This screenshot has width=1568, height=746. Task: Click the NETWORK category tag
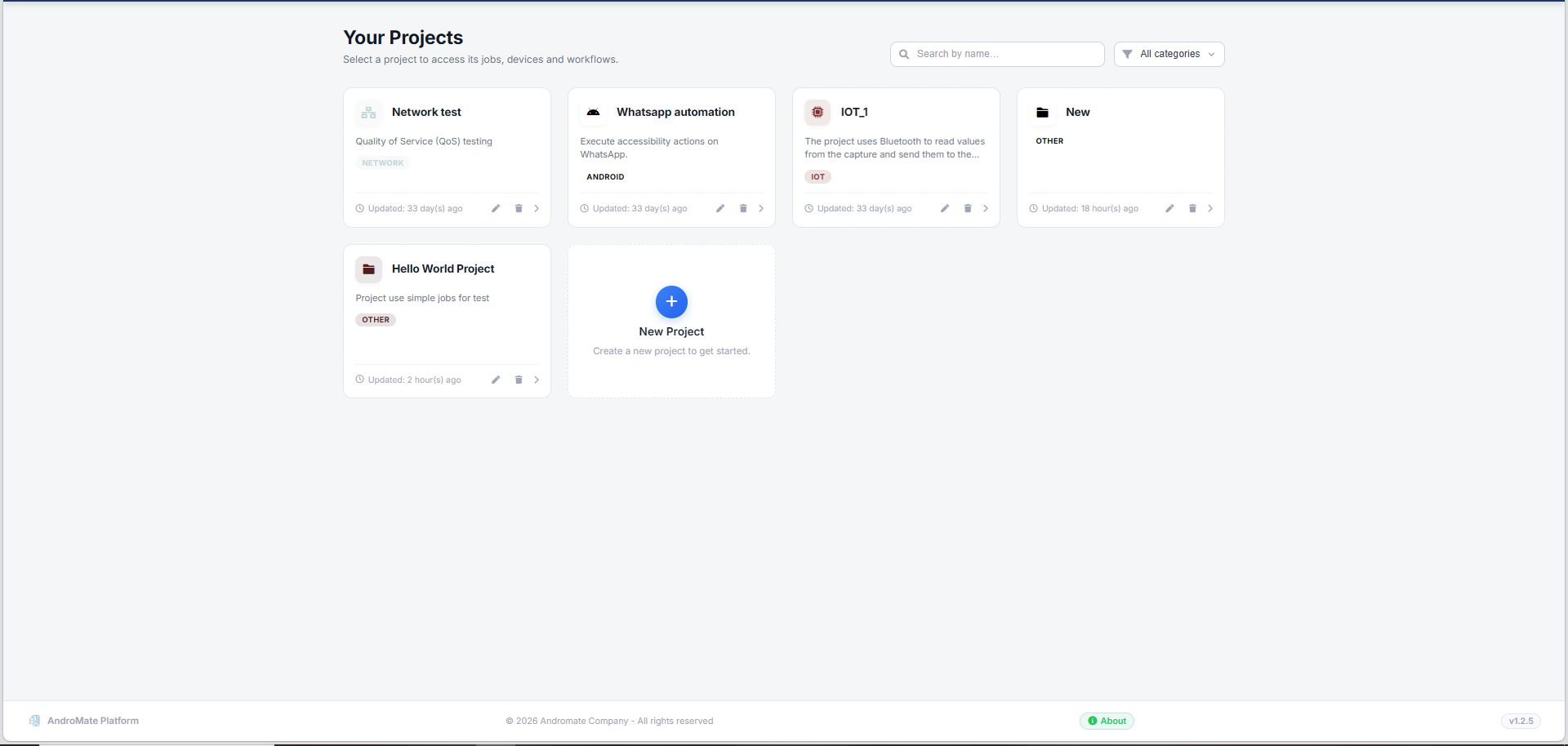[383, 163]
